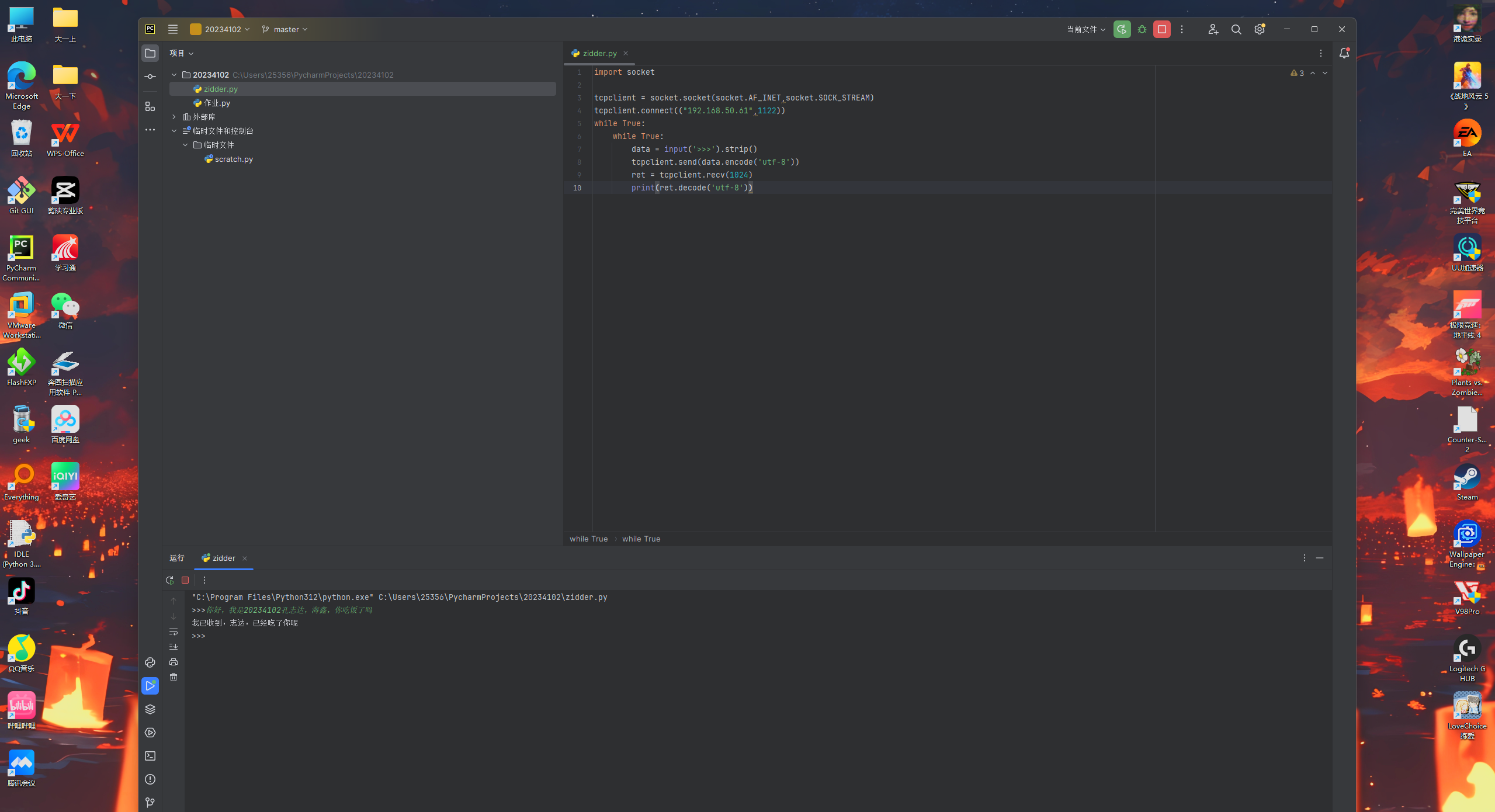
Task: Click the 'while True' breadcrumb at left
Action: [x=588, y=539]
